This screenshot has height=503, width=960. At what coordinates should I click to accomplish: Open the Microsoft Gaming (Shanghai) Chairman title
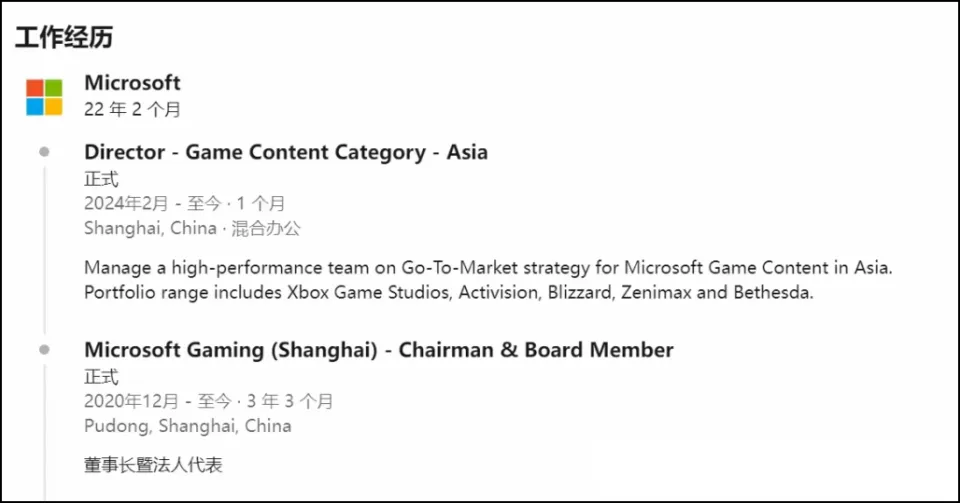(378, 350)
